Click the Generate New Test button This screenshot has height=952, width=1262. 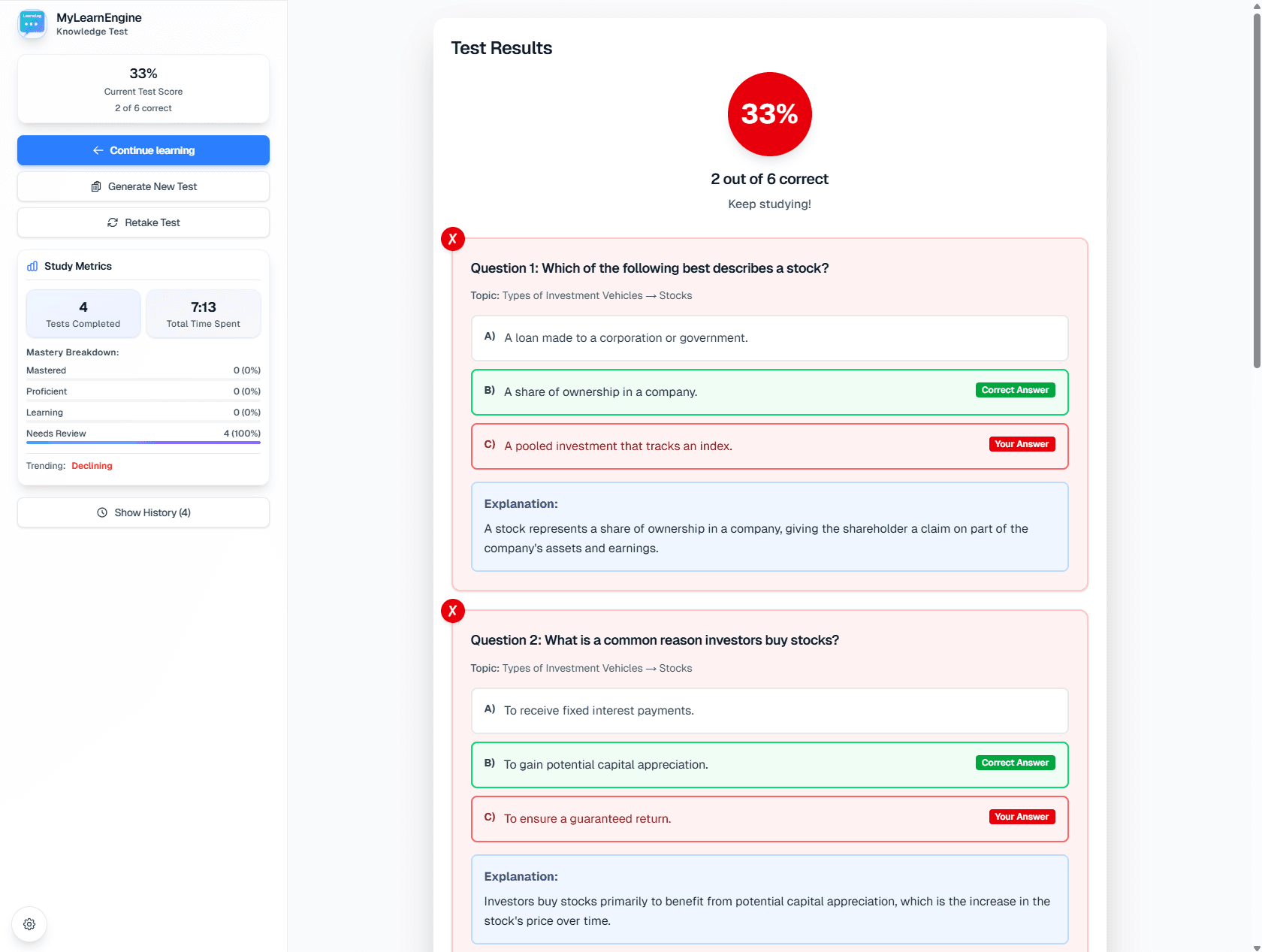click(x=143, y=186)
